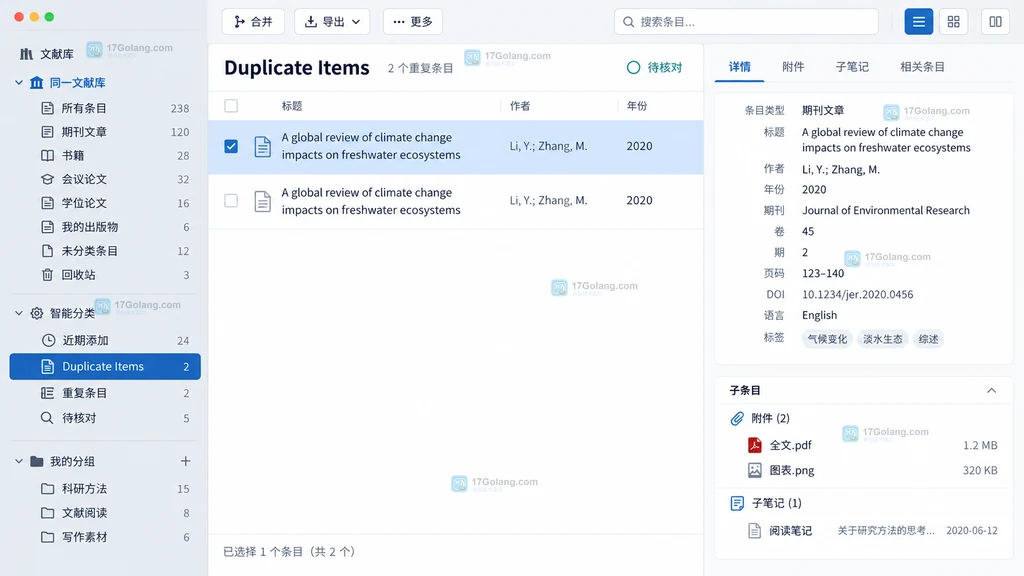
Task: Click document icon of first duplicate row
Action: (263, 146)
